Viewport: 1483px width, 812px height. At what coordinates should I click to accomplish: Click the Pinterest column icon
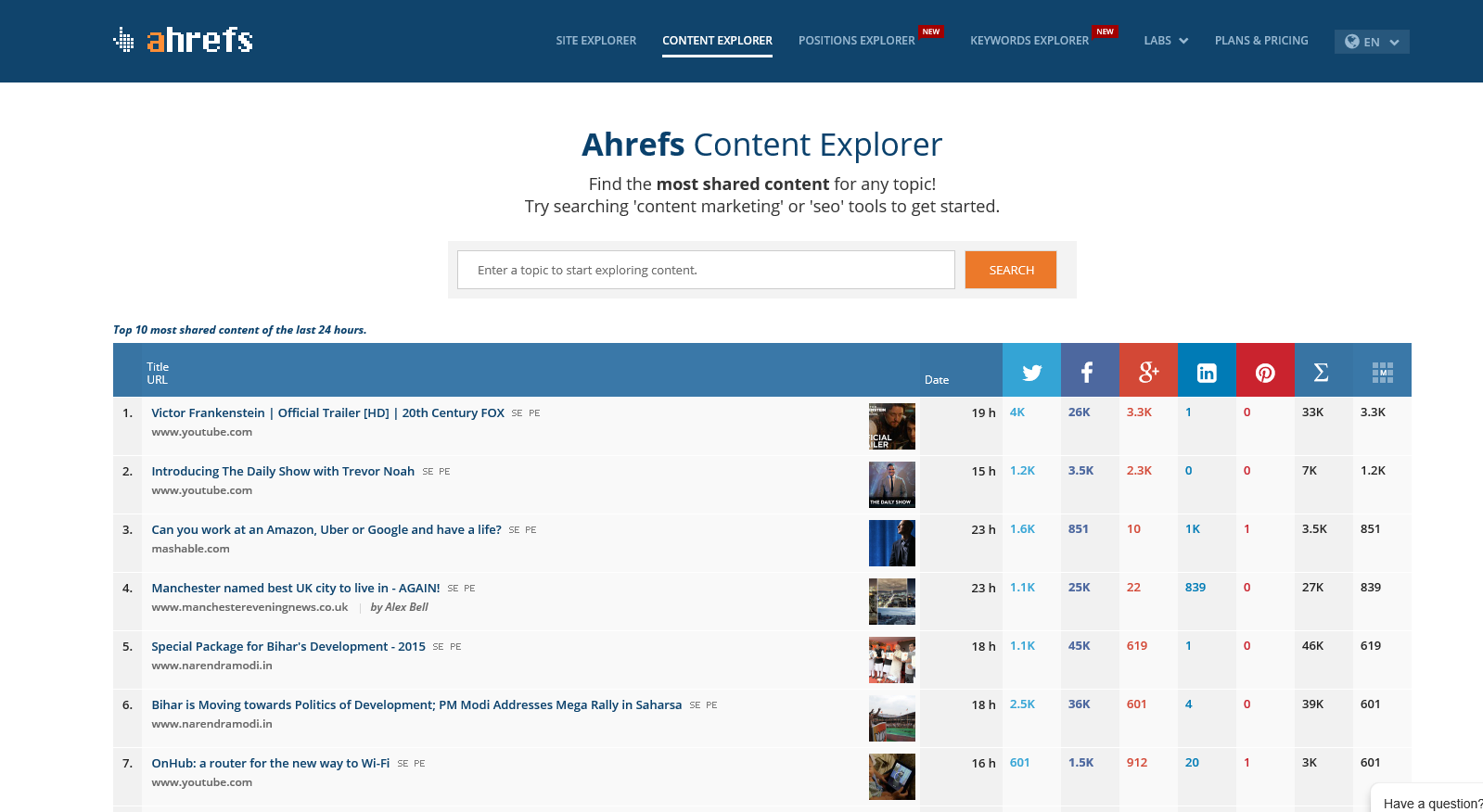tap(1264, 372)
